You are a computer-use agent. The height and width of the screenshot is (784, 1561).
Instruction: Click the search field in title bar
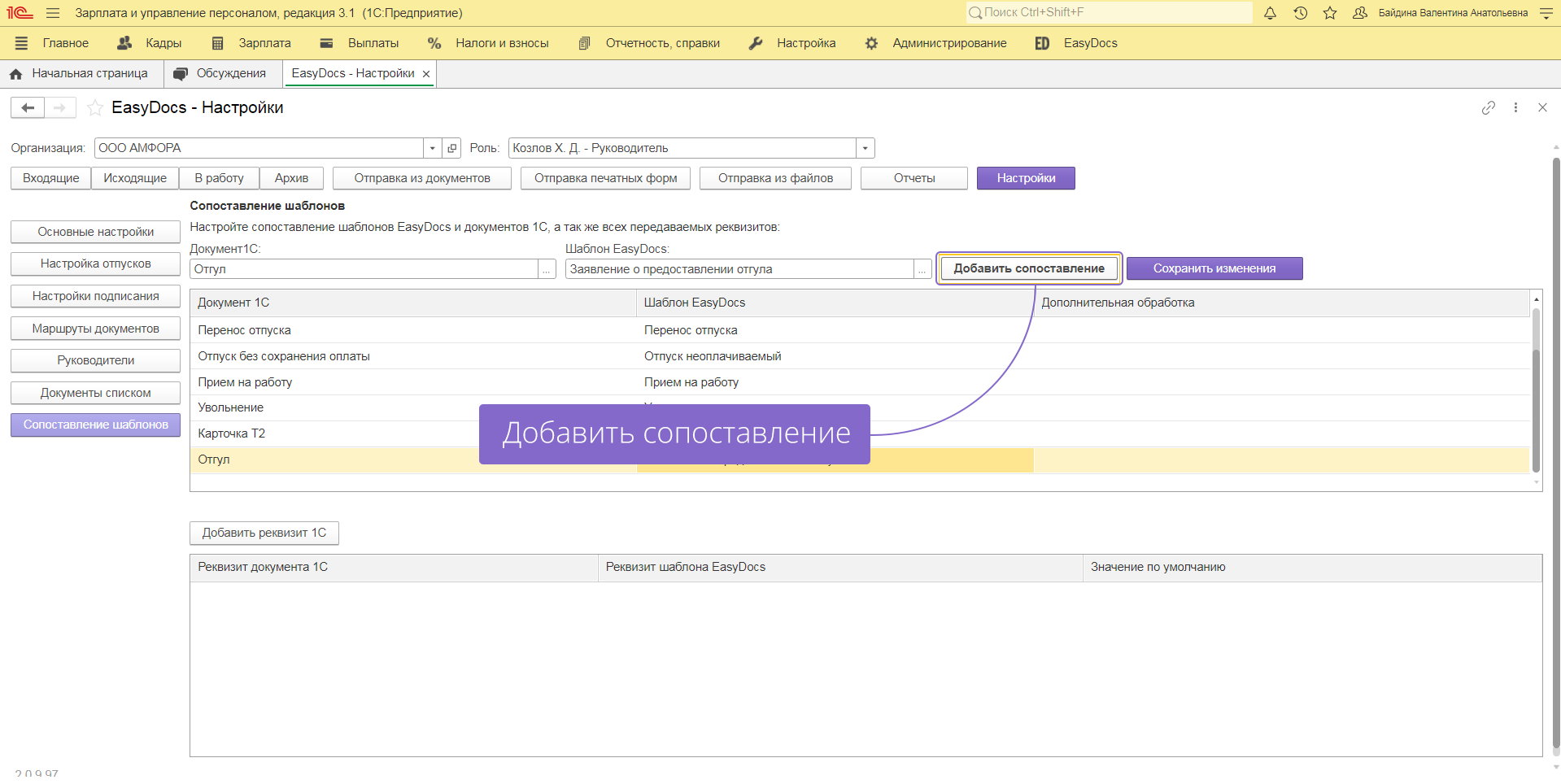point(1110,12)
